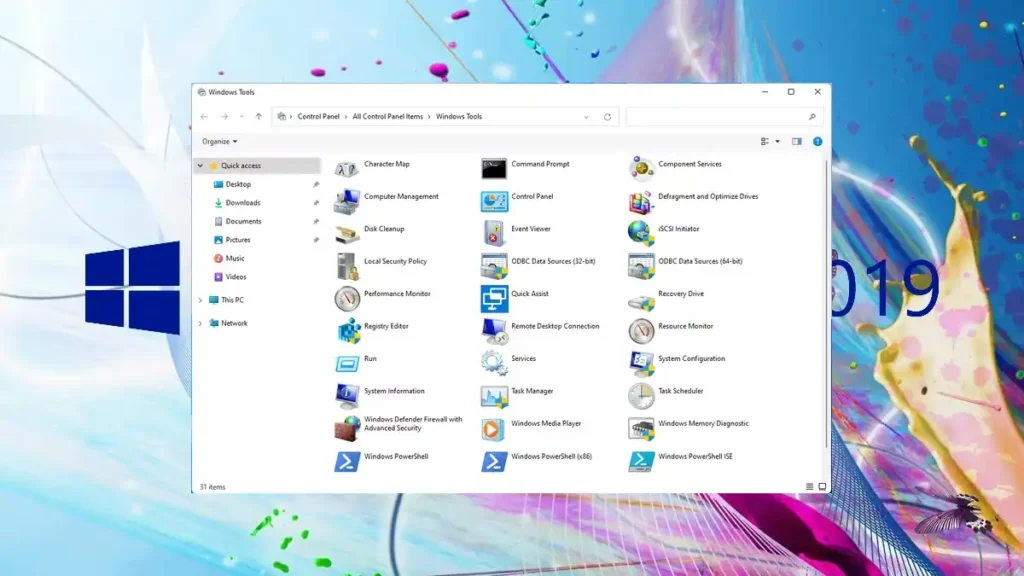Screen dimensions: 1024x576
Task: Navigate back with the back arrow
Action: pos(204,117)
